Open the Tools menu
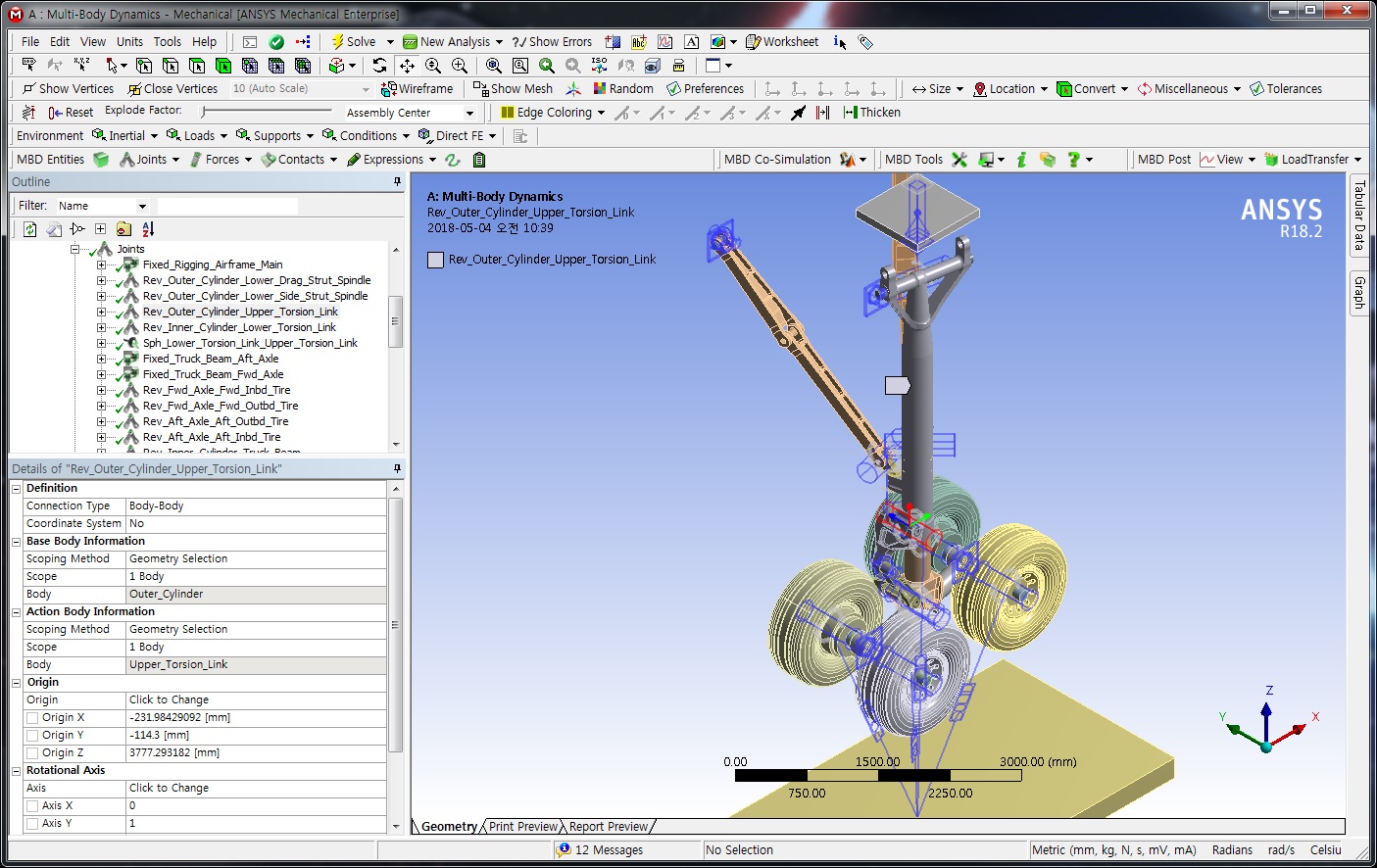The height and width of the screenshot is (868, 1377). pyautogui.click(x=167, y=42)
